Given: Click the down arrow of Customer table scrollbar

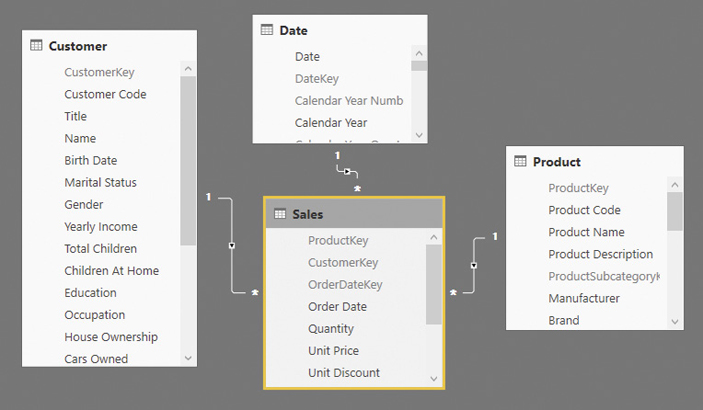Looking at the screenshot, I should tap(188, 358).
